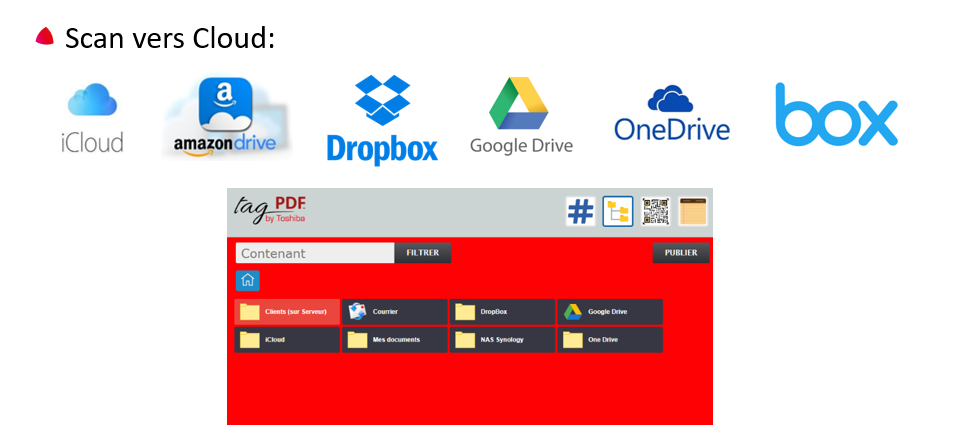This screenshot has height=440, width=976.
Task: Open the iCloud folder tile
Action: 287,340
